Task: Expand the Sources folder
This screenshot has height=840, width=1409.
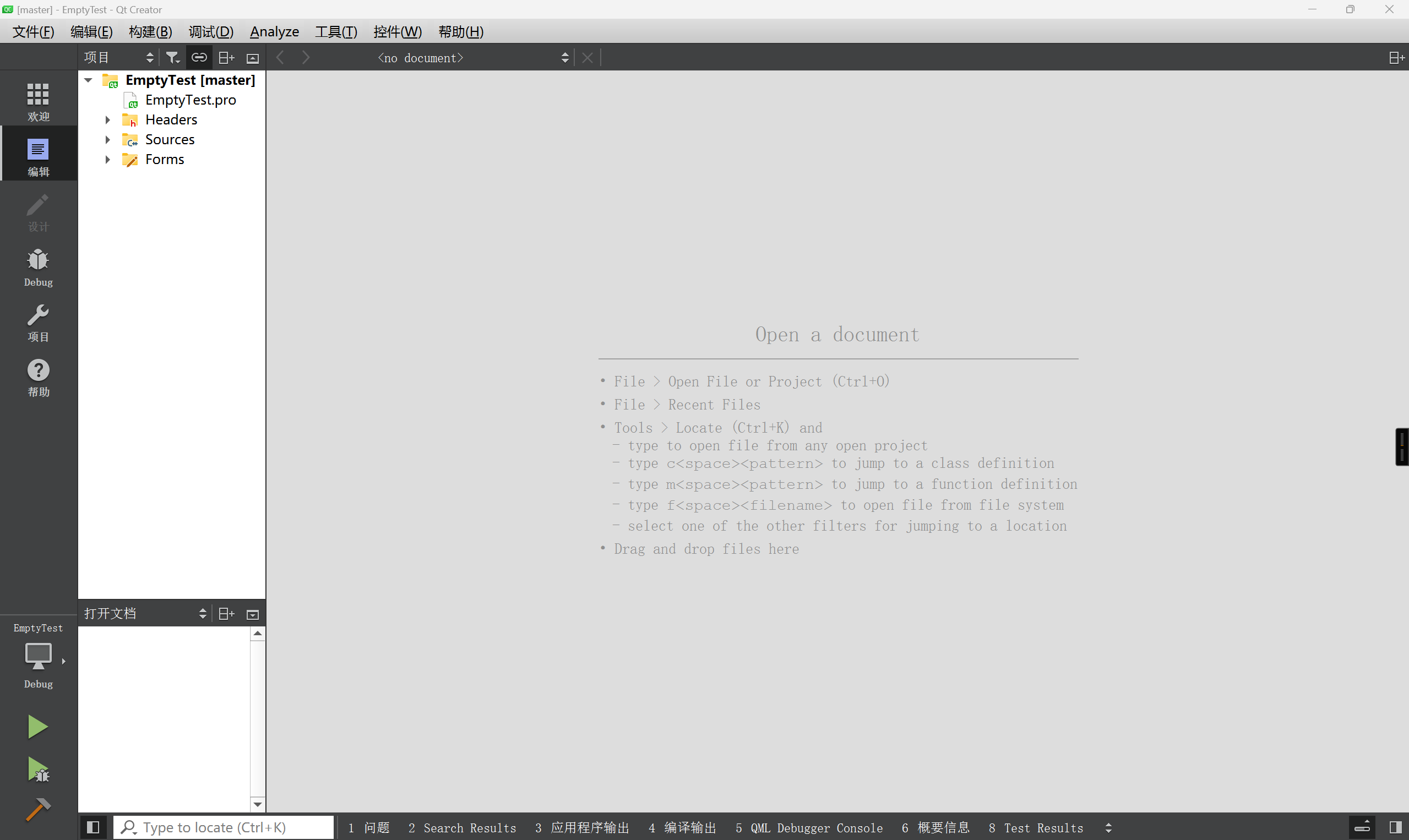Action: (107, 140)
